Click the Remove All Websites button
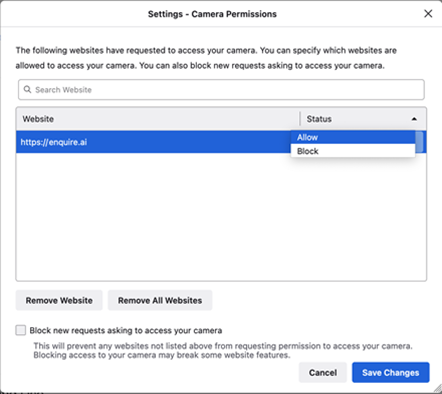 [160, 300]
